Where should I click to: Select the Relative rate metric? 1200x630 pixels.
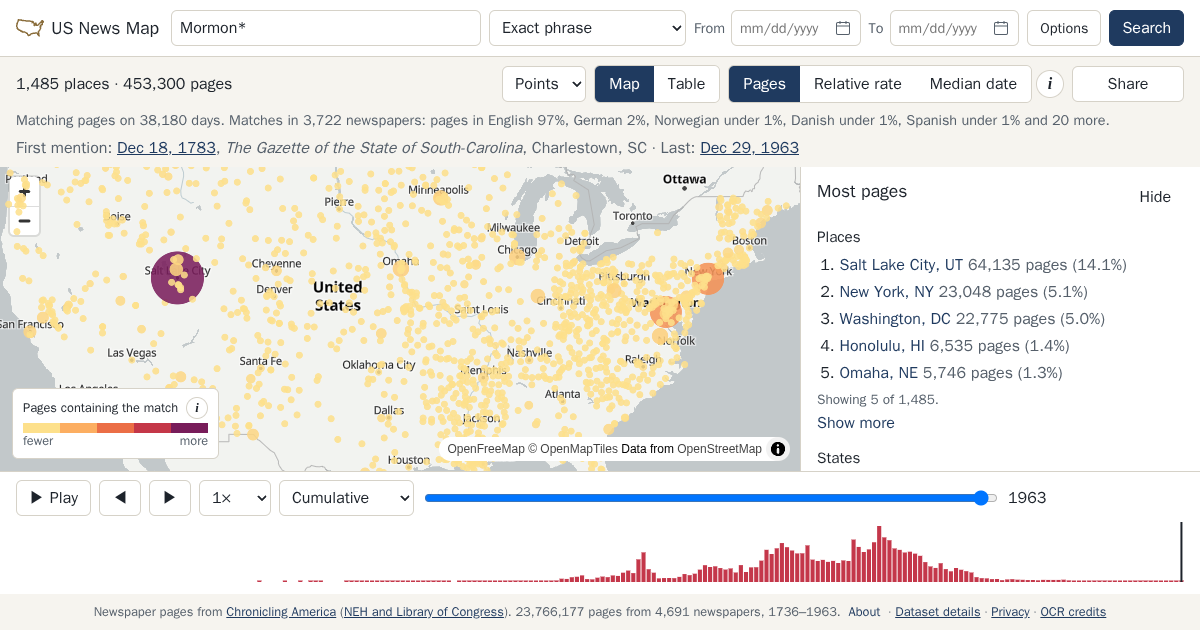[x=858, y=84]
